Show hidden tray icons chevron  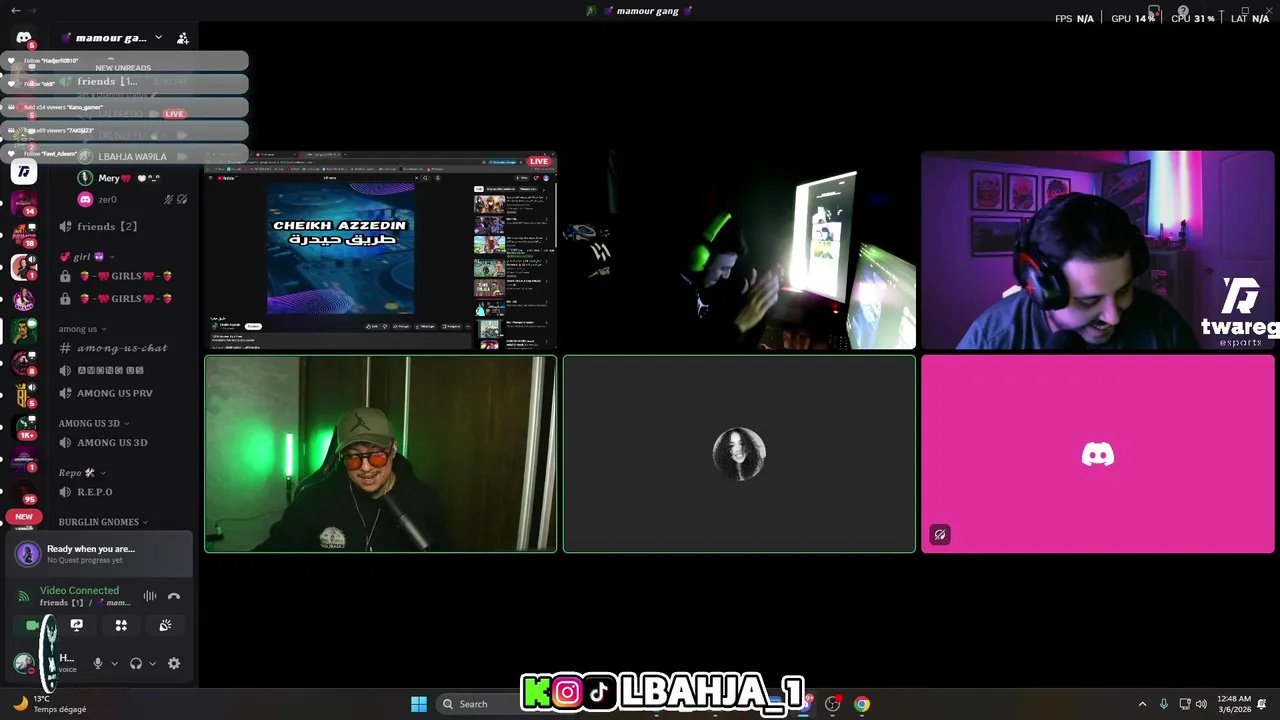(1142, 704)
